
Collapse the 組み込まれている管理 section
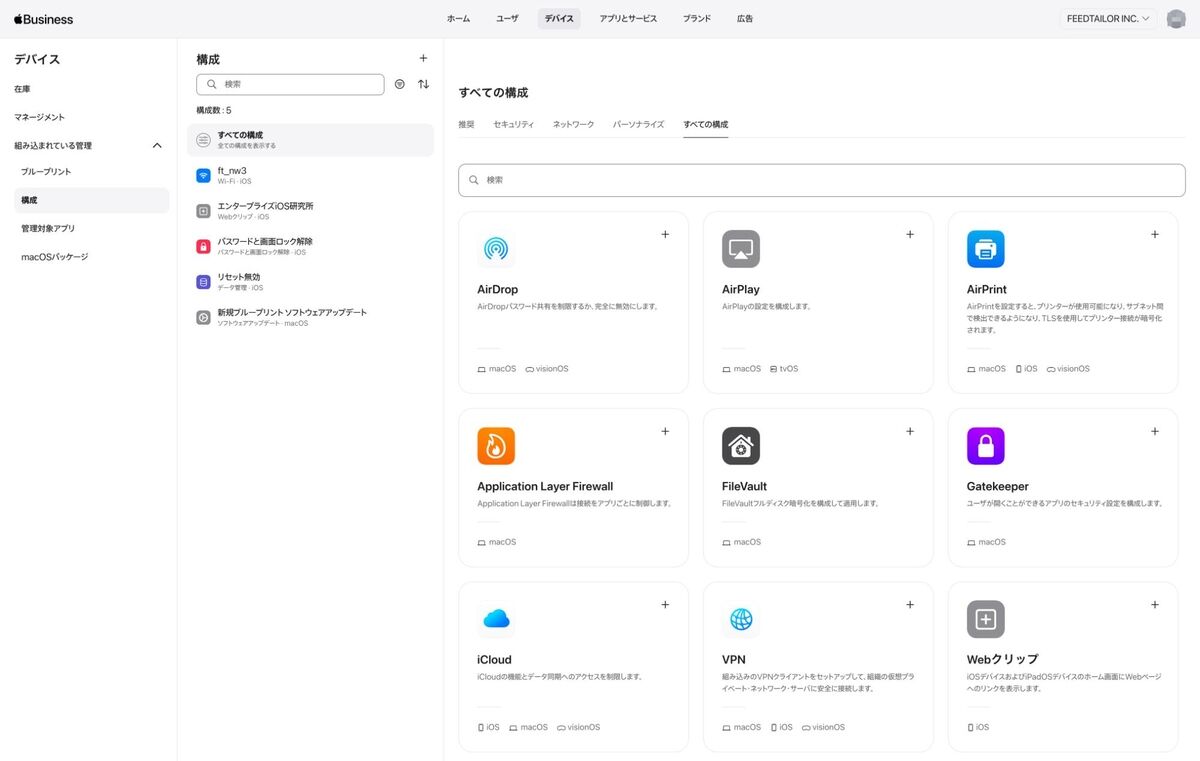pos(157,146)
